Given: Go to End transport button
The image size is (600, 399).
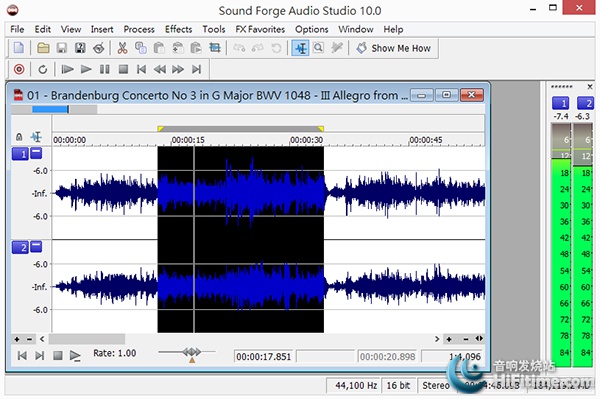Looking at the screenshot, I should 196,69.
